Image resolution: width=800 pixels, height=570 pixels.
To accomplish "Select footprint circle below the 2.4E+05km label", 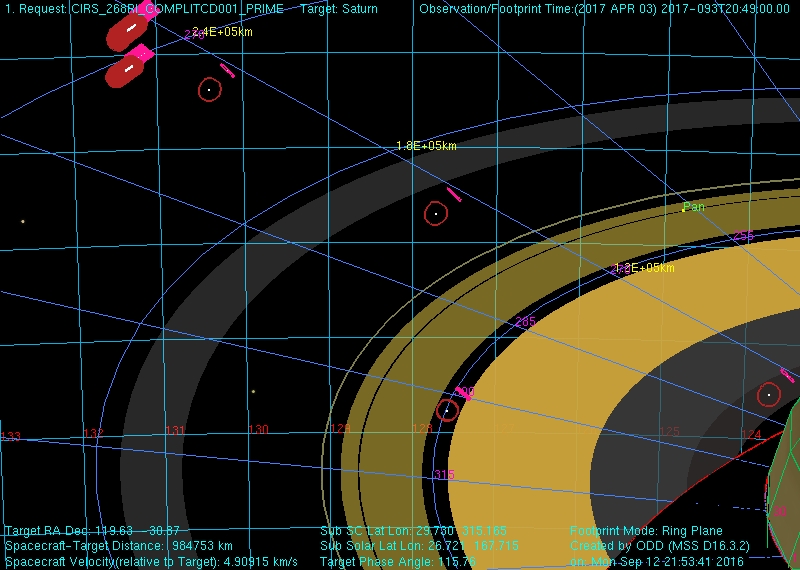I will [x=209, y=90].
